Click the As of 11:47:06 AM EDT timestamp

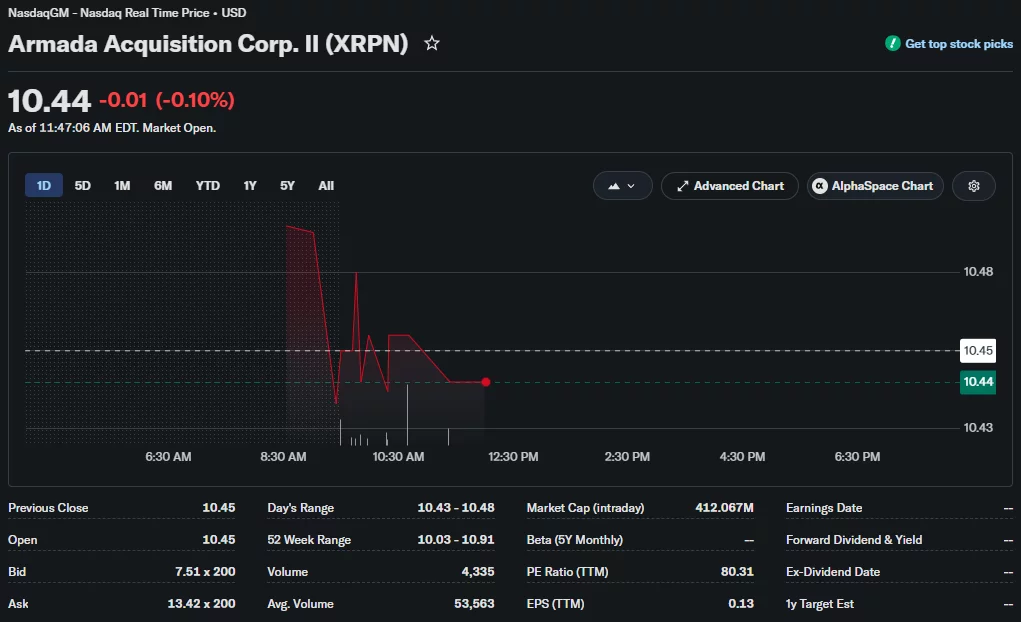click(112, 128)
